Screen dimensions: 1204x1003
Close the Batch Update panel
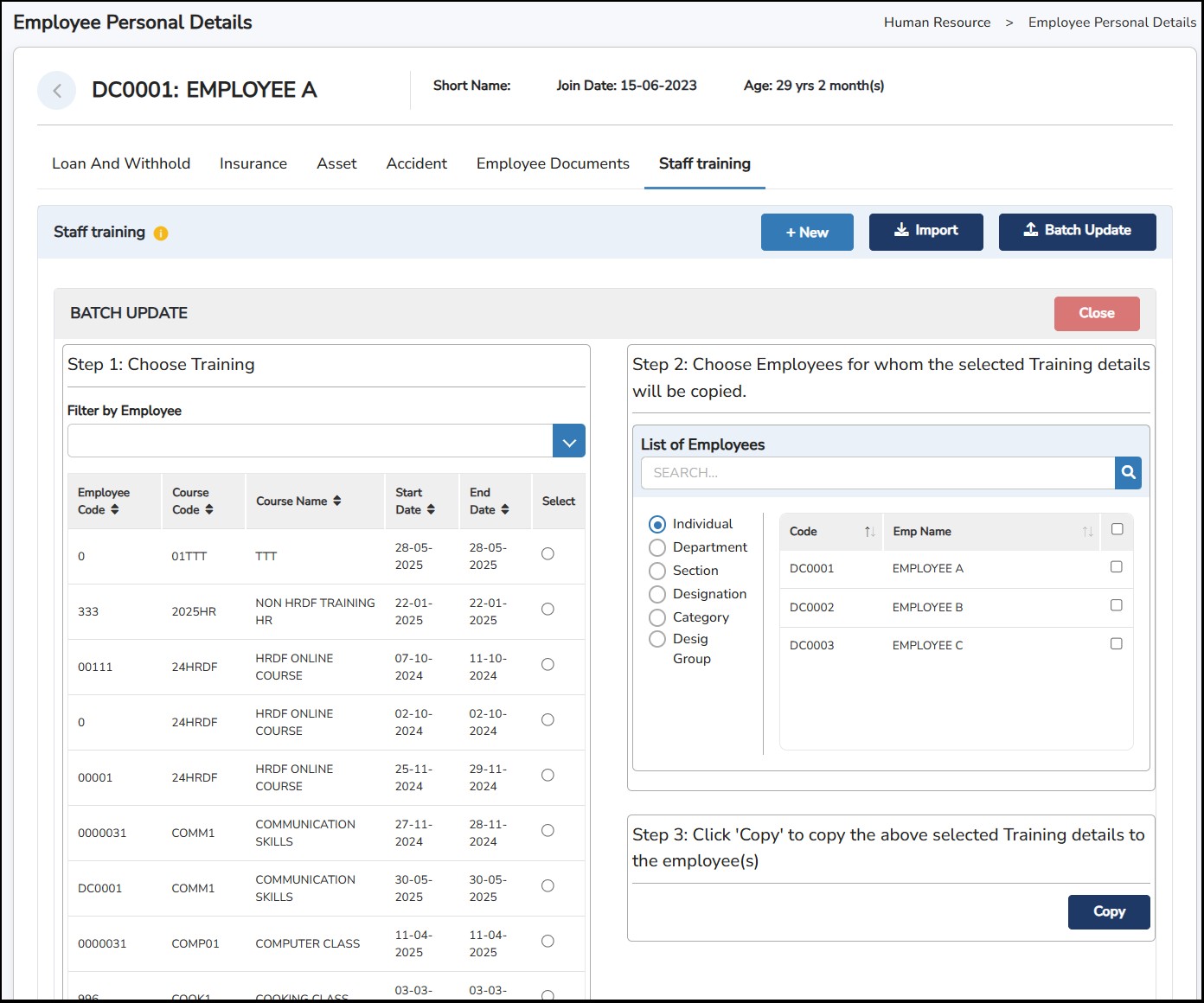point(1096,313)
